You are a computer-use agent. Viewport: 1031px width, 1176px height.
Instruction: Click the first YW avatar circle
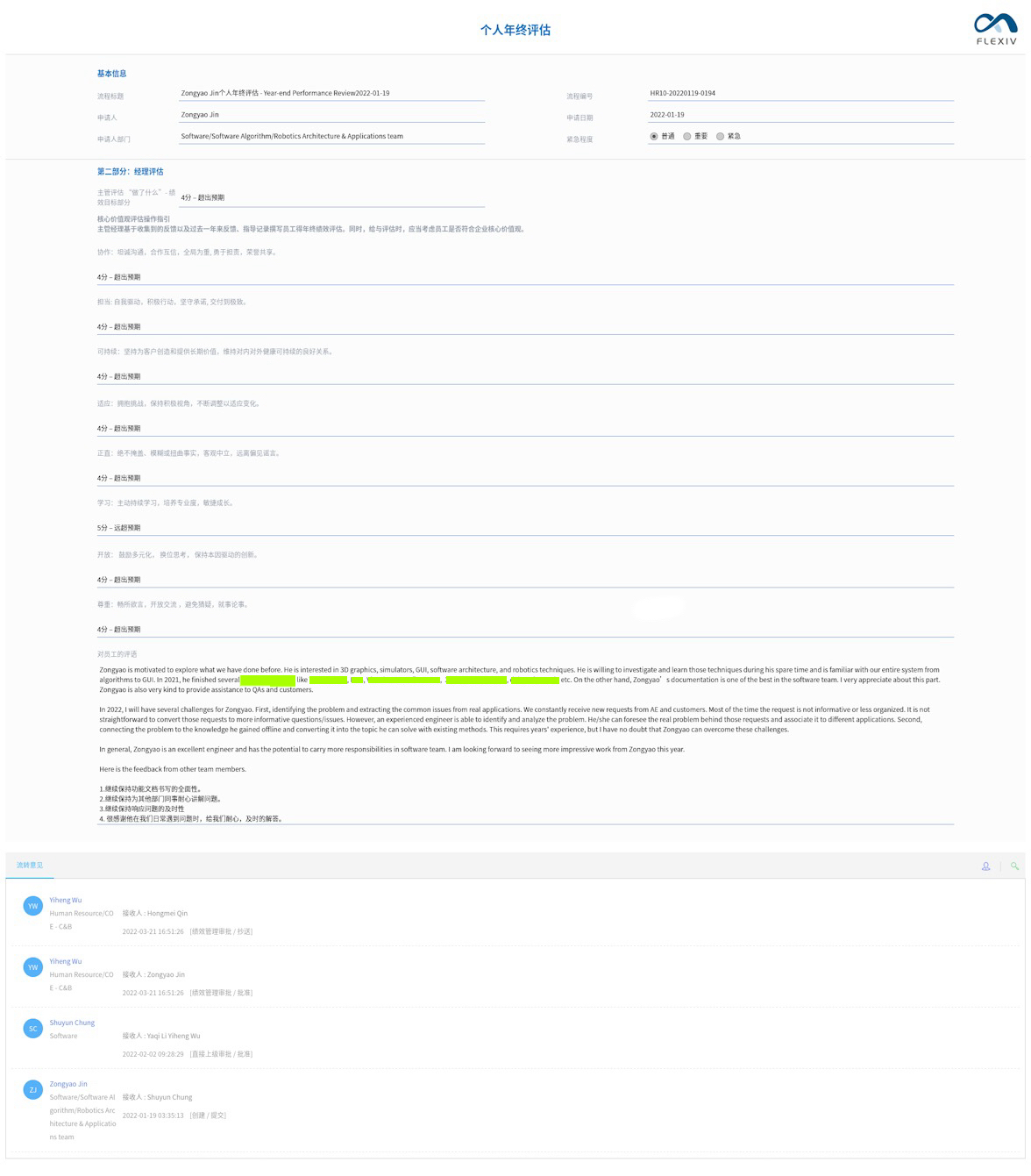pyautogui.click(x=32, y=905)
